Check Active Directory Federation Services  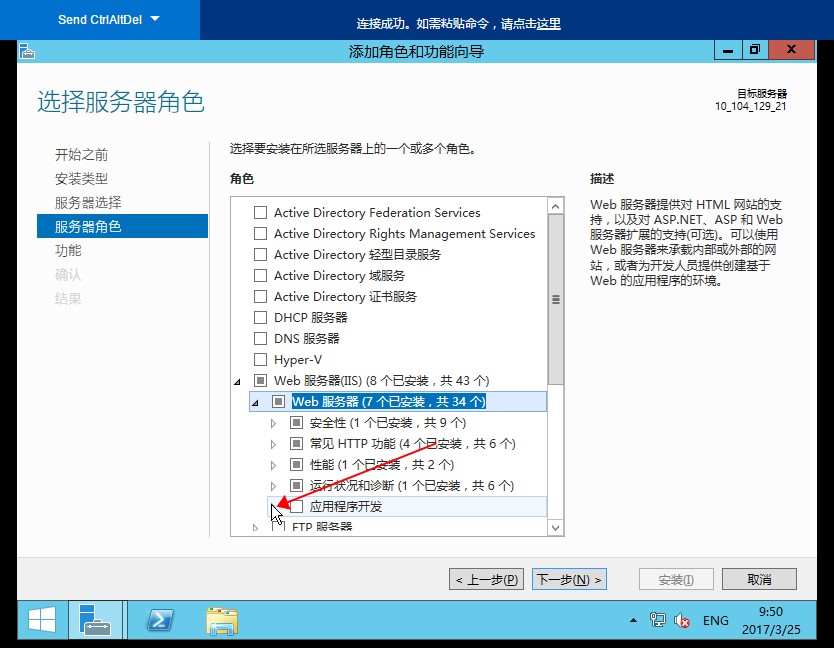tap(261, 213)
